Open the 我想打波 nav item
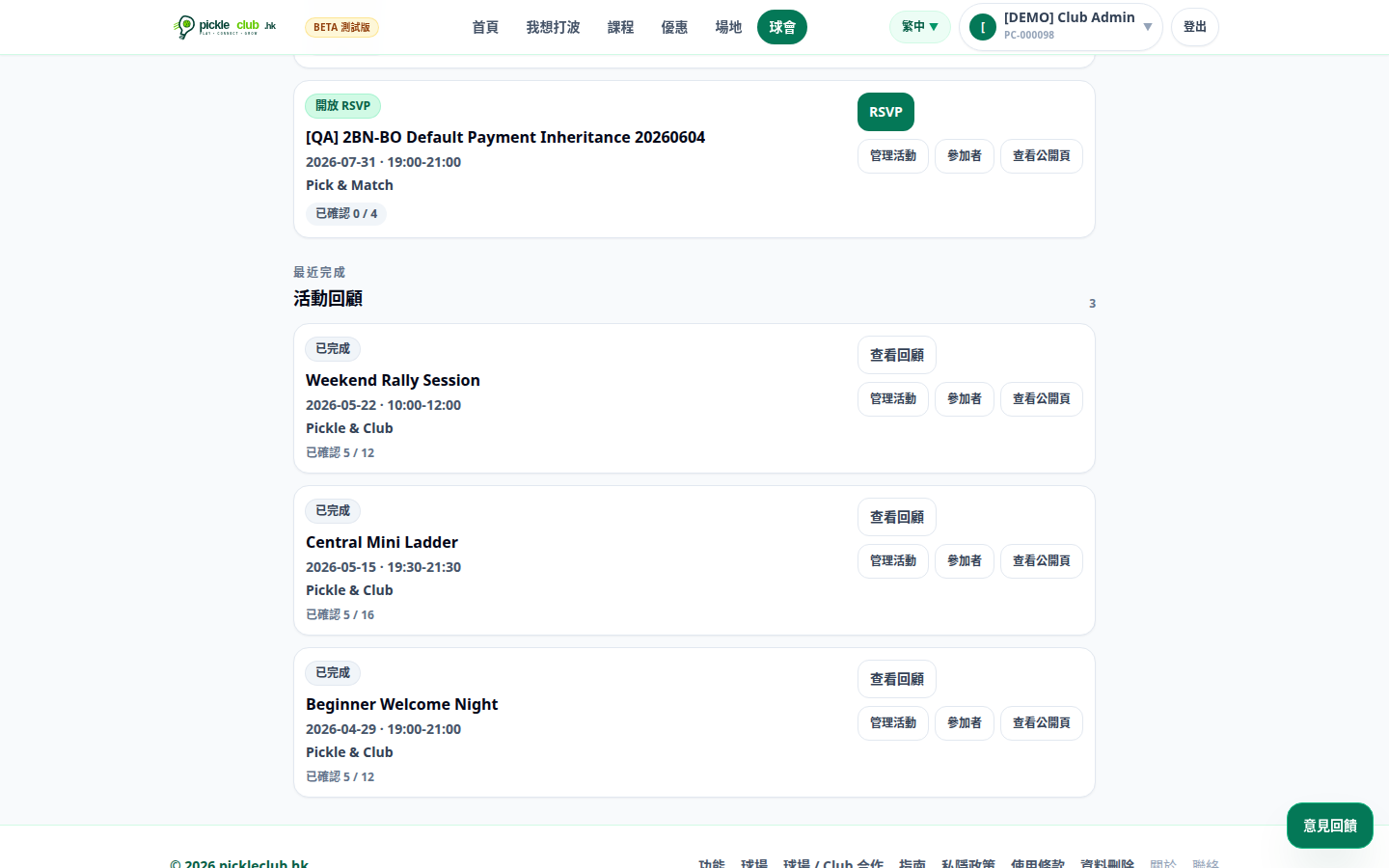 pos(553,27)
